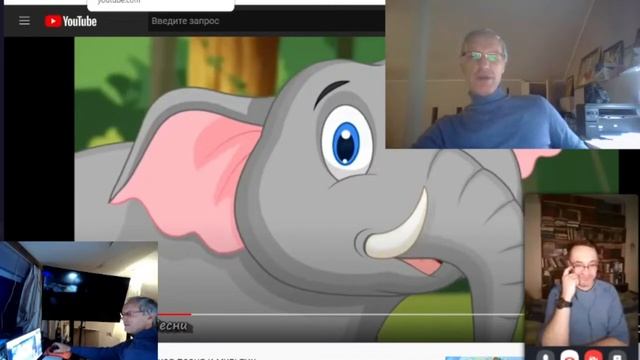
Task: Click the red button in call controls
Action: point(593,356)
